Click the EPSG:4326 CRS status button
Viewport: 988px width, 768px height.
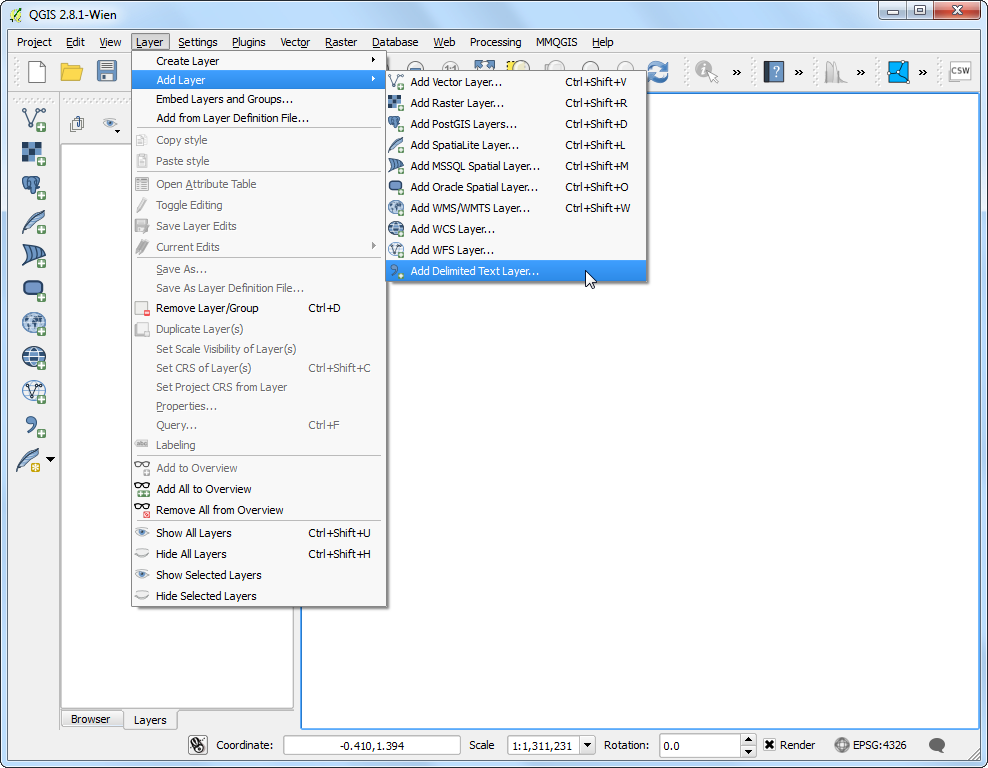coord(870,745)
